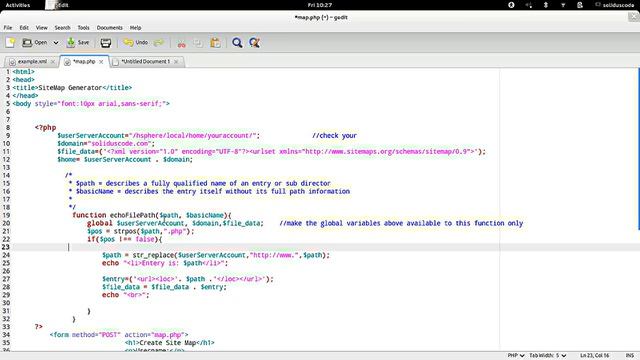This screenshot has height=360, width=640.
Task: Print the document with the printer icon
Action: point(106,42)
